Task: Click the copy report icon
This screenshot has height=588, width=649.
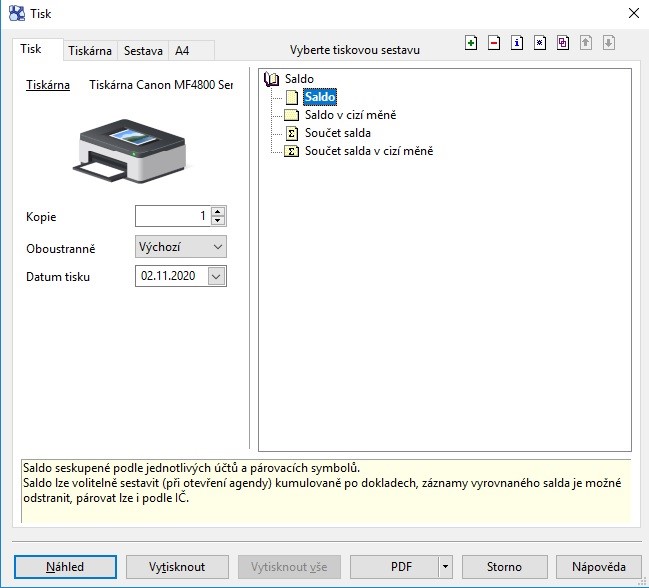Action: [563, 43]
